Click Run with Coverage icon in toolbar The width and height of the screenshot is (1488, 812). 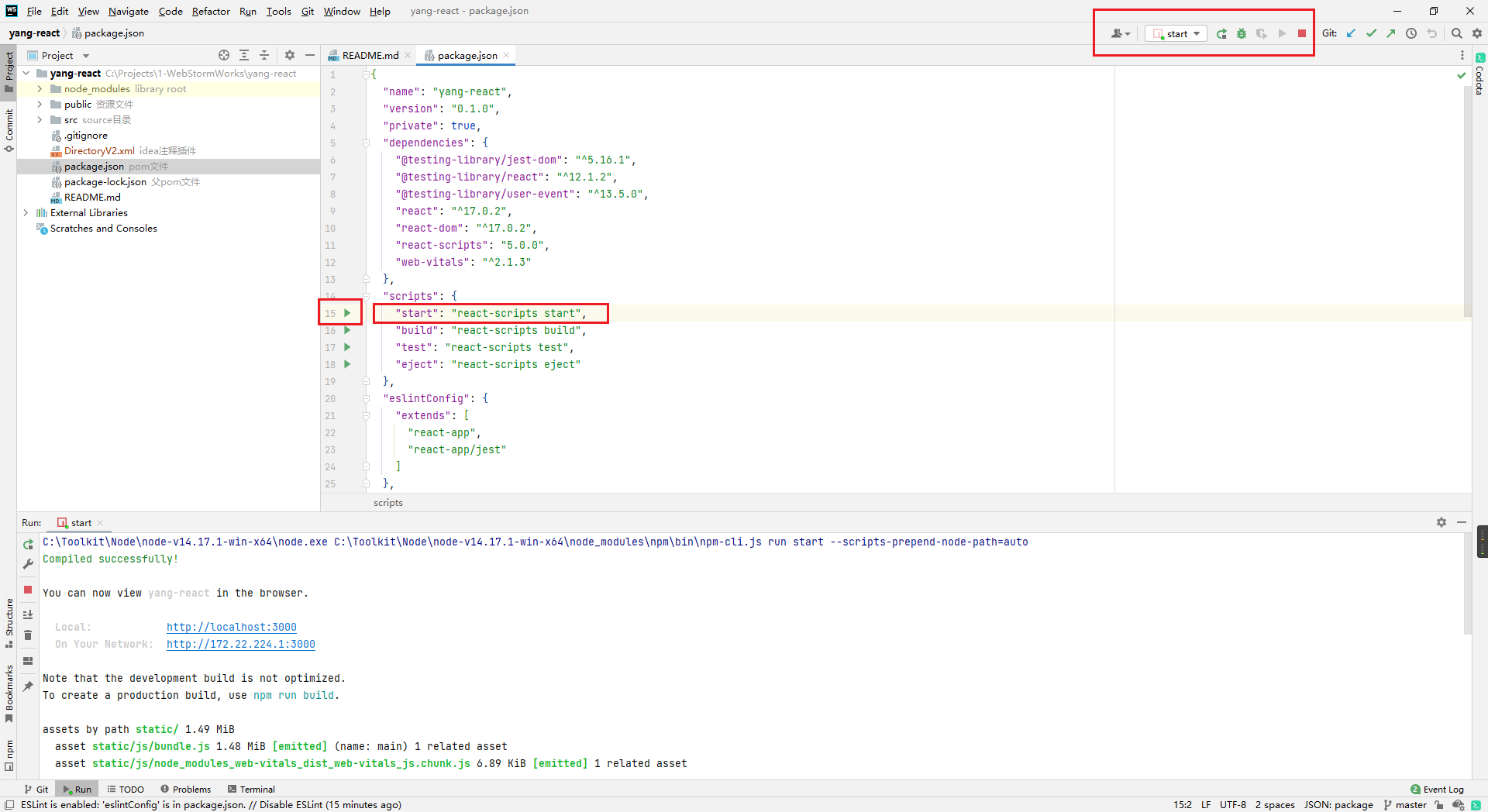click(1262, 33)
